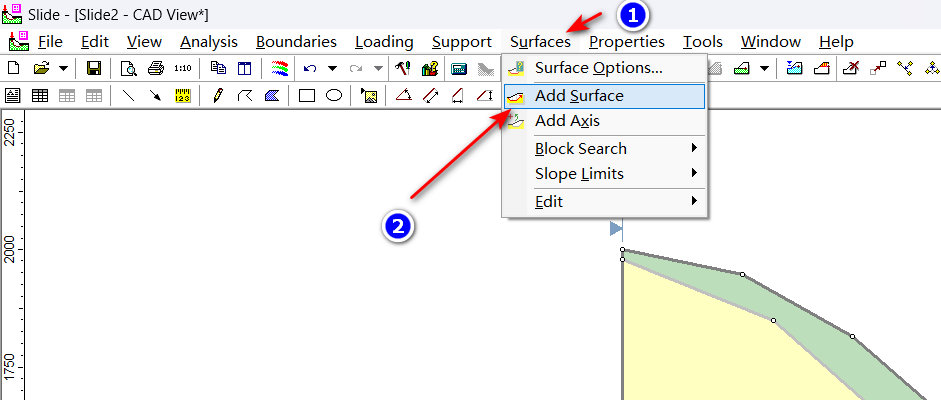Viewport: 941px width, 400px height.
Task: Click the delete boundary red X icon
Action: coord(851,68)
